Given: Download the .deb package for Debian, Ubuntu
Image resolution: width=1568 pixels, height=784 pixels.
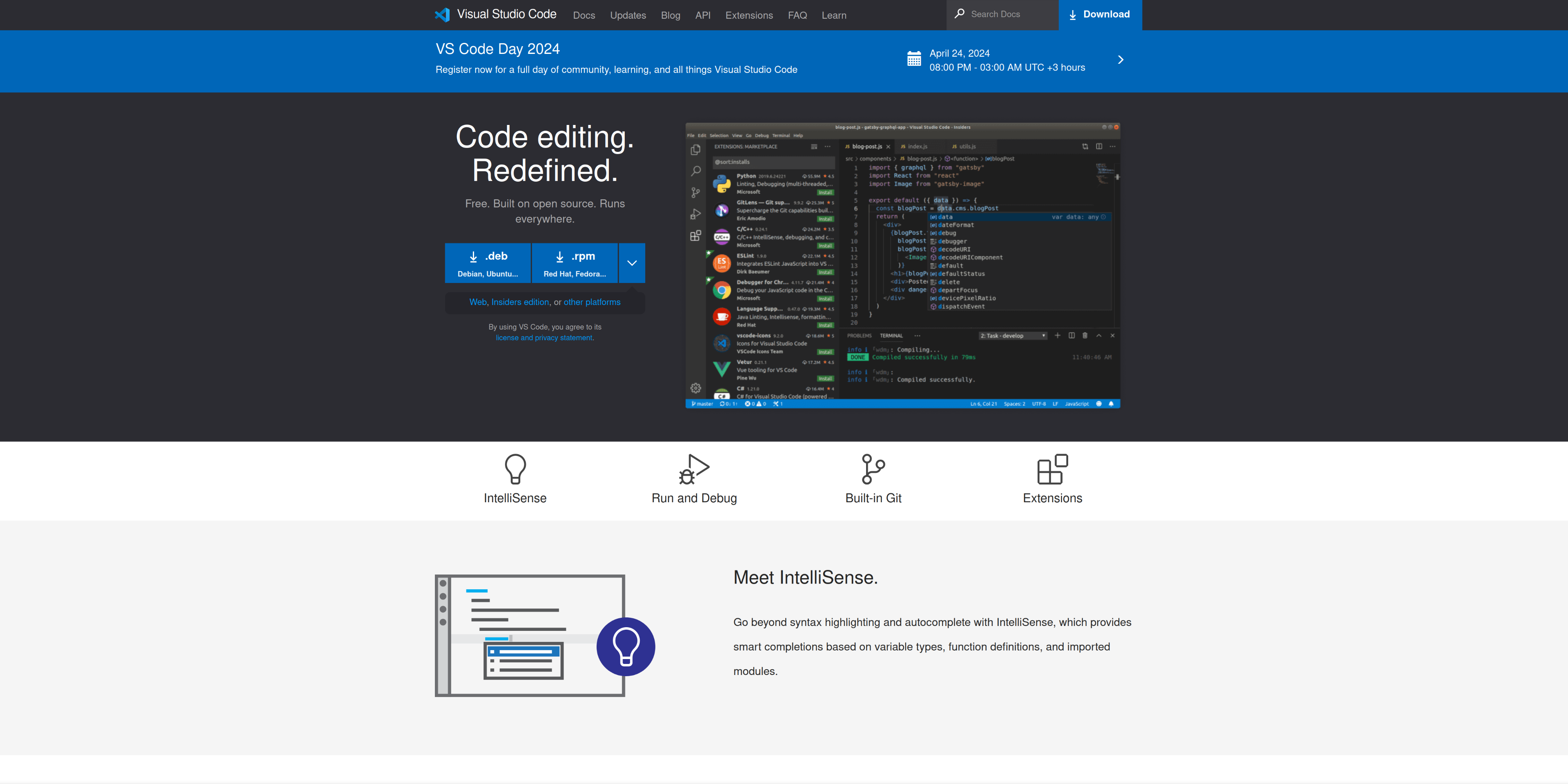Looking at the screenshot, I should [488, 263].
